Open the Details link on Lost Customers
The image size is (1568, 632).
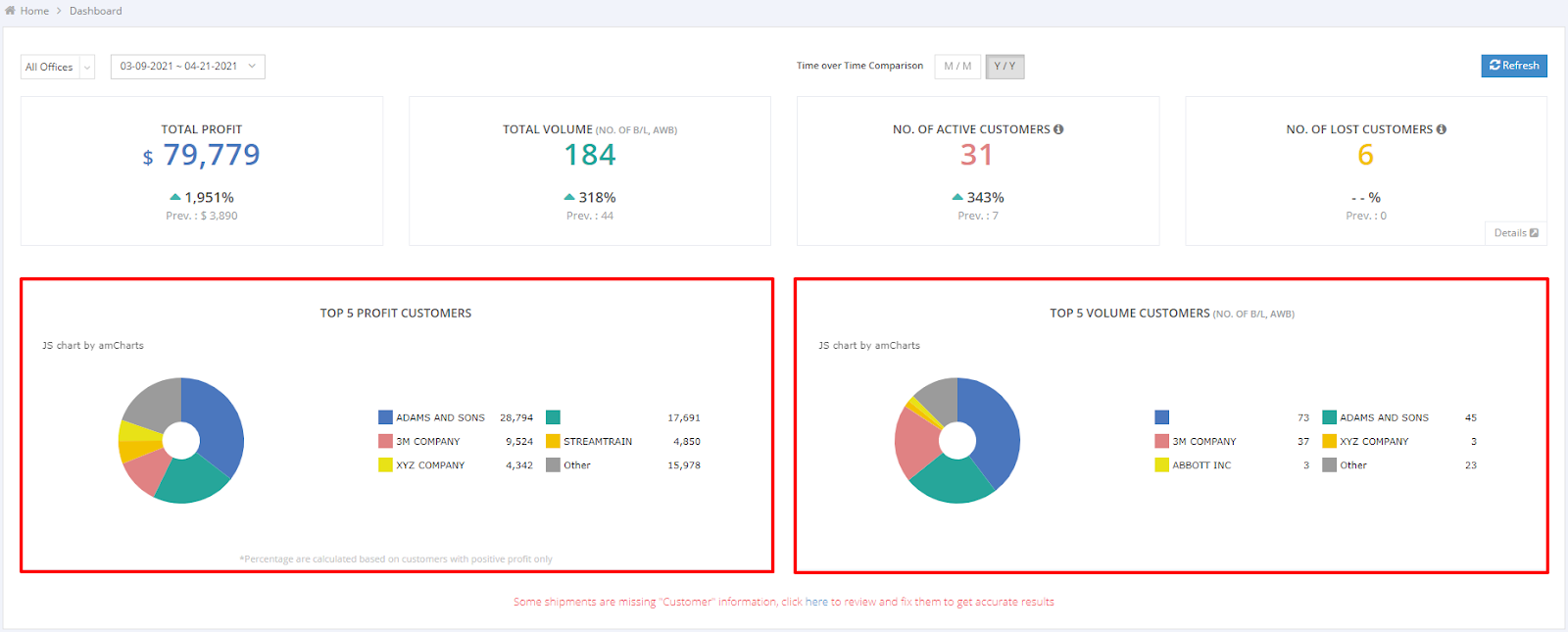(x=1515, y=233)
